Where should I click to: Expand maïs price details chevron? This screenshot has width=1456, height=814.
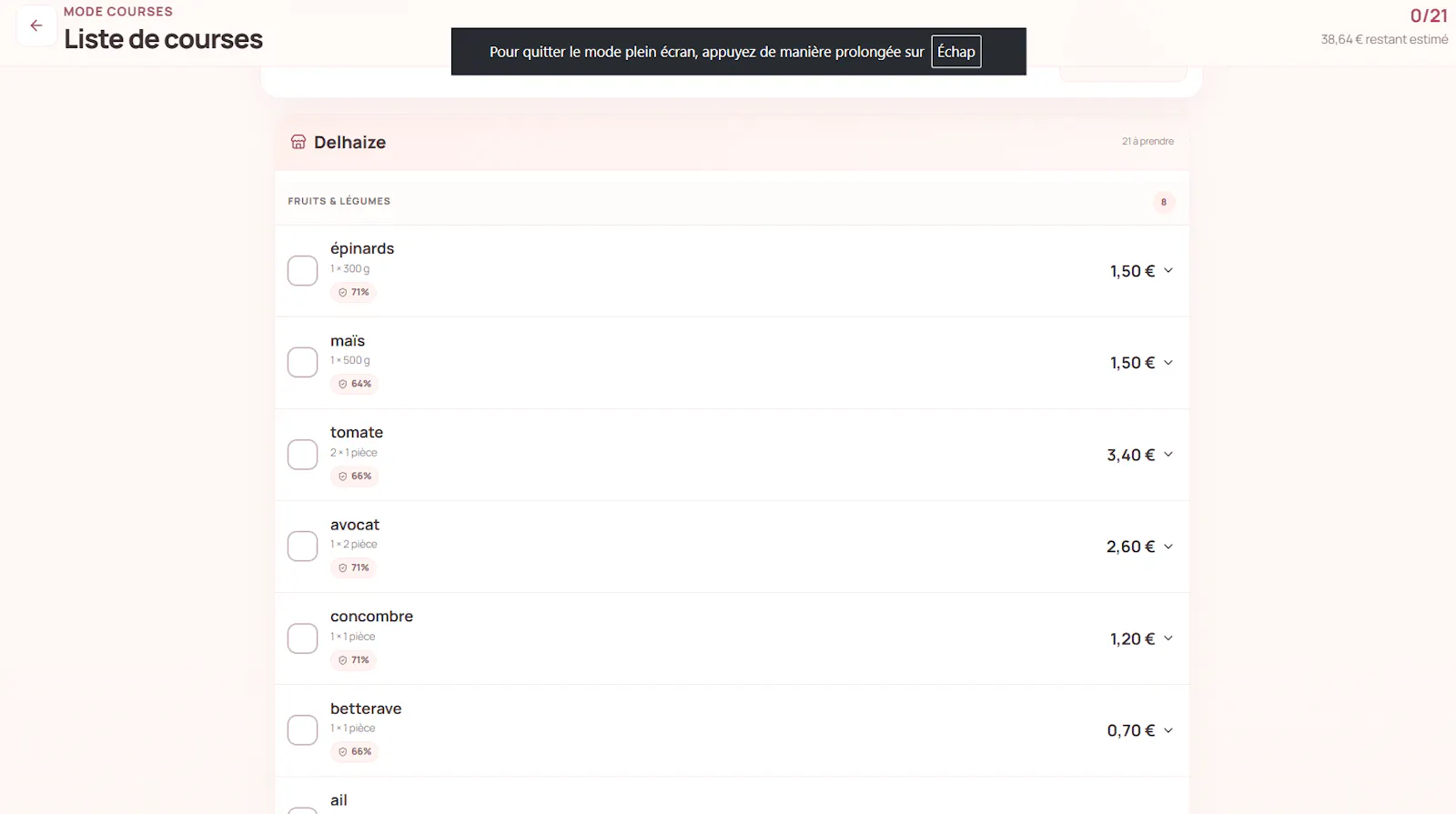[x=1168, y=363]
